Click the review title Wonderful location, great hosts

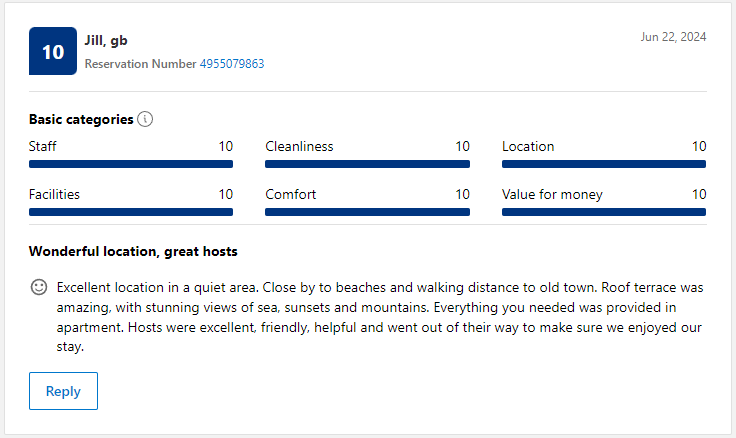tap(133, 252)
